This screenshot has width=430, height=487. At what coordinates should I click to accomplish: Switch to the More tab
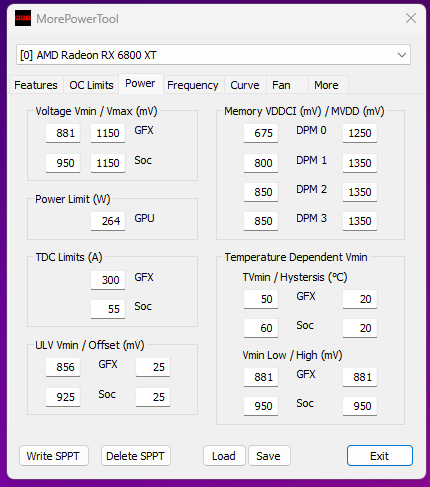pos(326,85)
